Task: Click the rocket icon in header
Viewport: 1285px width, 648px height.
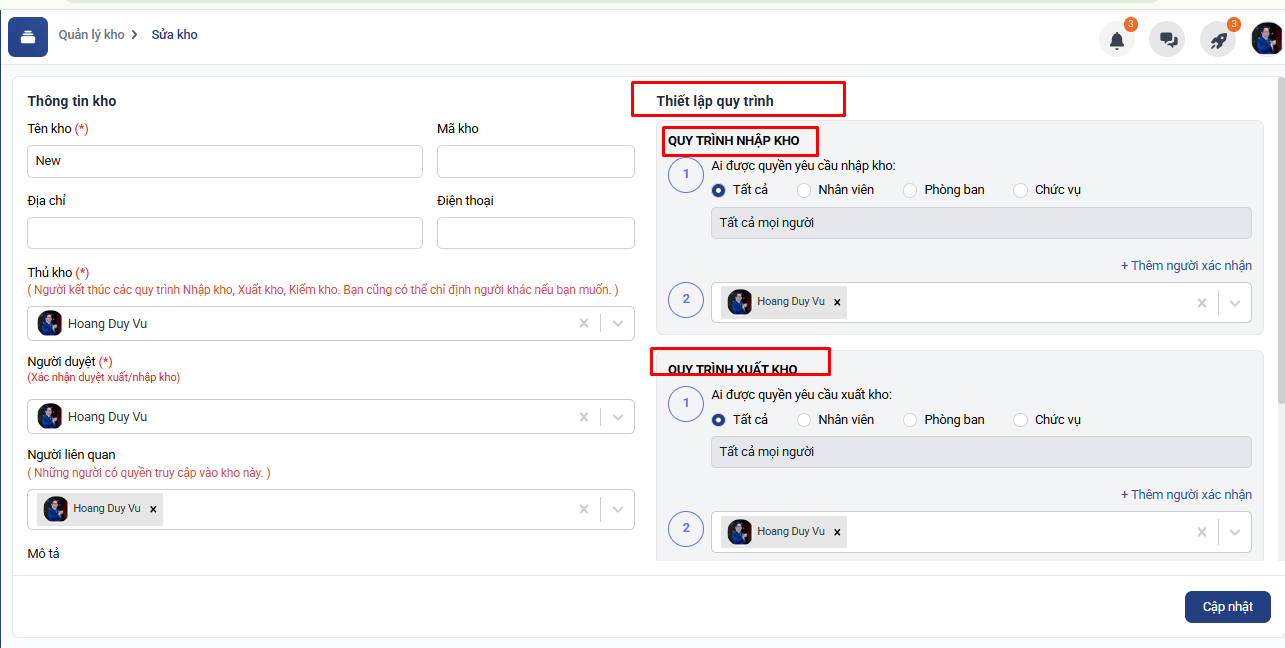Action: (x=1218, y=40)
